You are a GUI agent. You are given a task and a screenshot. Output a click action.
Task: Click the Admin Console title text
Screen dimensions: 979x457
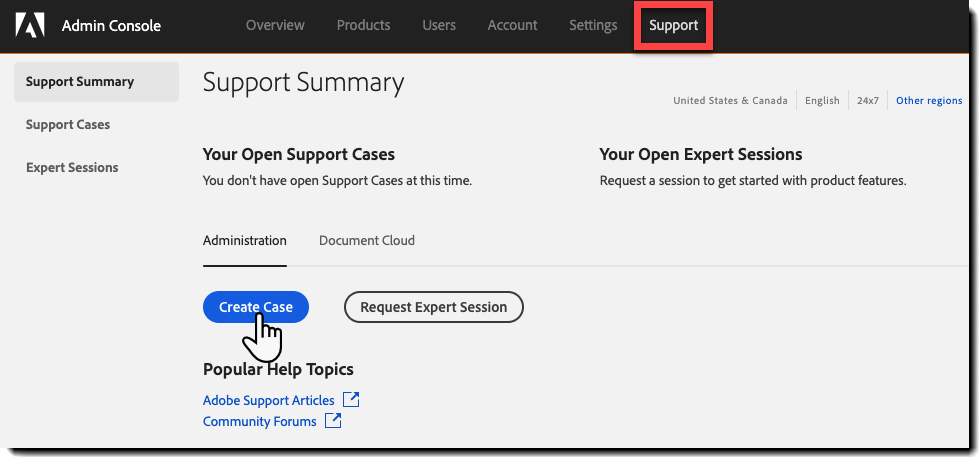pyautogui.click(x=111, y=26)
